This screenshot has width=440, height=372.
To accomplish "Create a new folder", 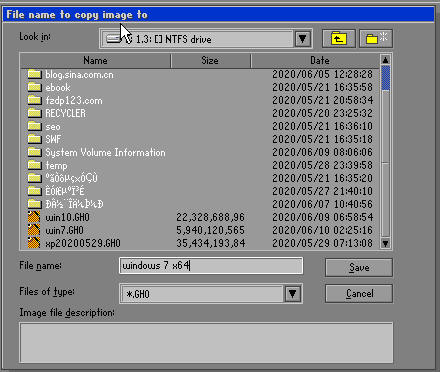I will coord(376,39).
